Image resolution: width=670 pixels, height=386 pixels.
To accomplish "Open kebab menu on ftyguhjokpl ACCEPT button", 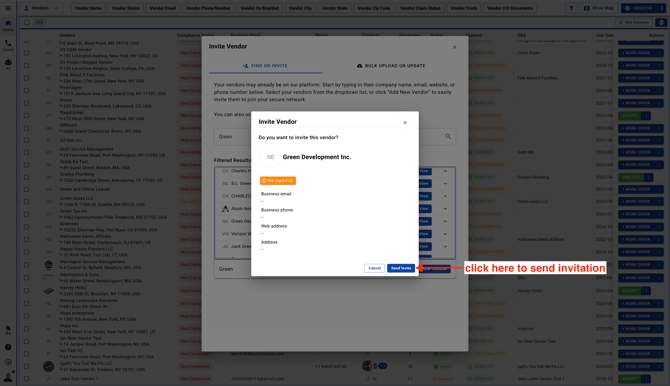I will 646,115.
